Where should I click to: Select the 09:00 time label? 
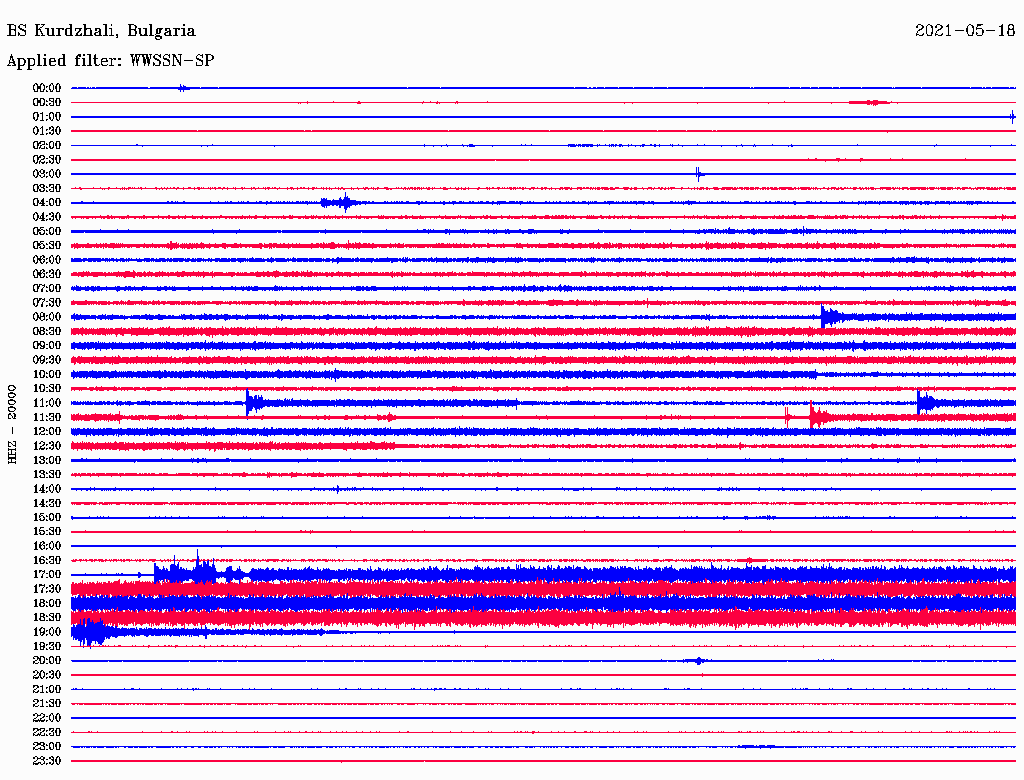47,346
